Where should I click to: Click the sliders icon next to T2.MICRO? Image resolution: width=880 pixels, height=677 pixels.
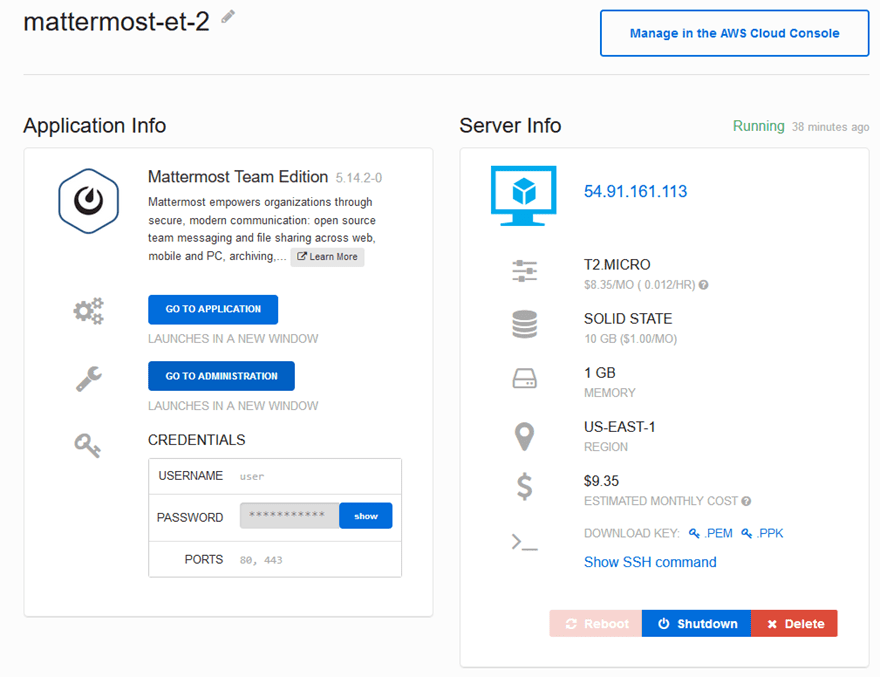tap(524, 270)
